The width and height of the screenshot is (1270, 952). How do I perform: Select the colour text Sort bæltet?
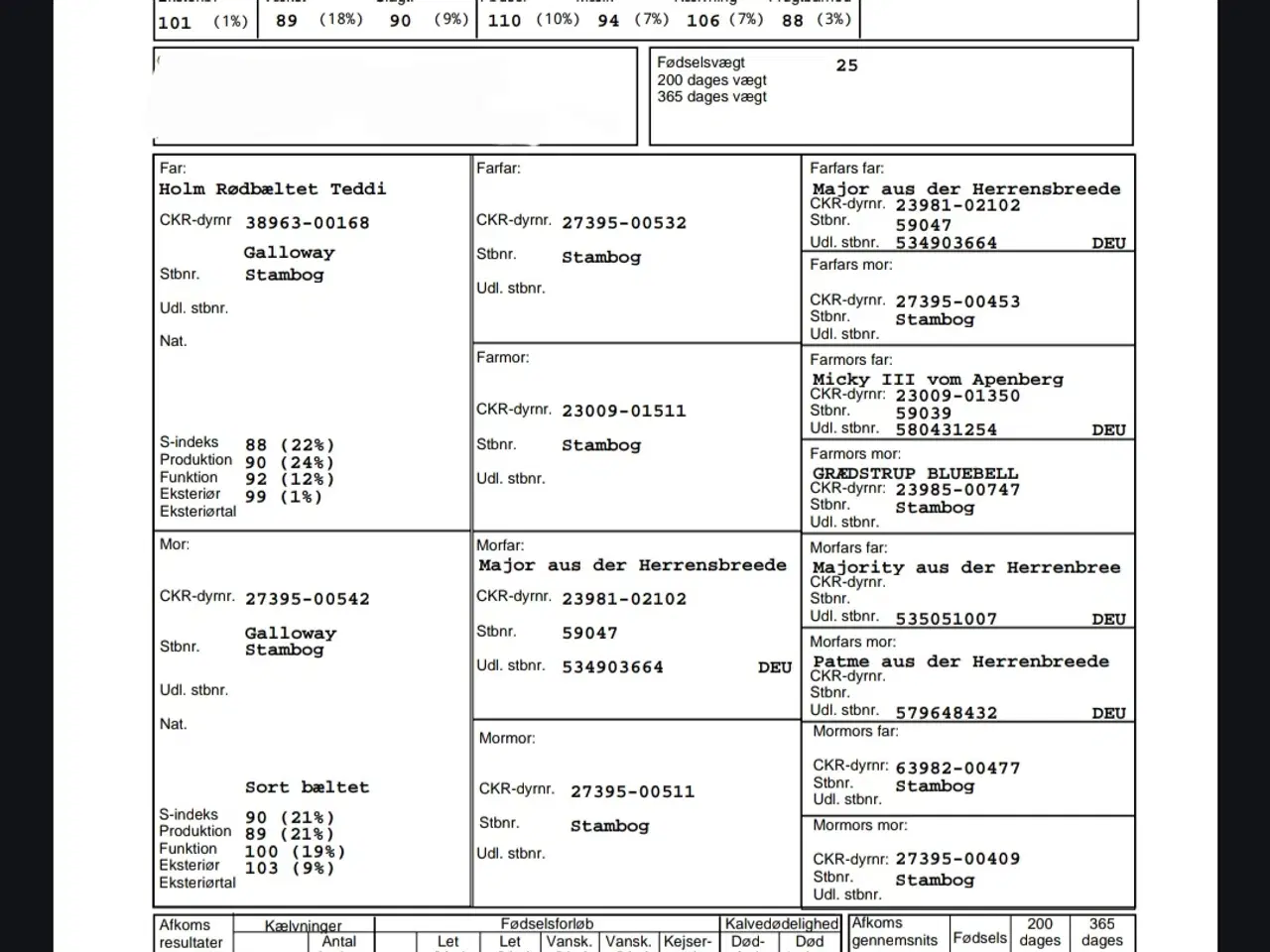[307, 787]
